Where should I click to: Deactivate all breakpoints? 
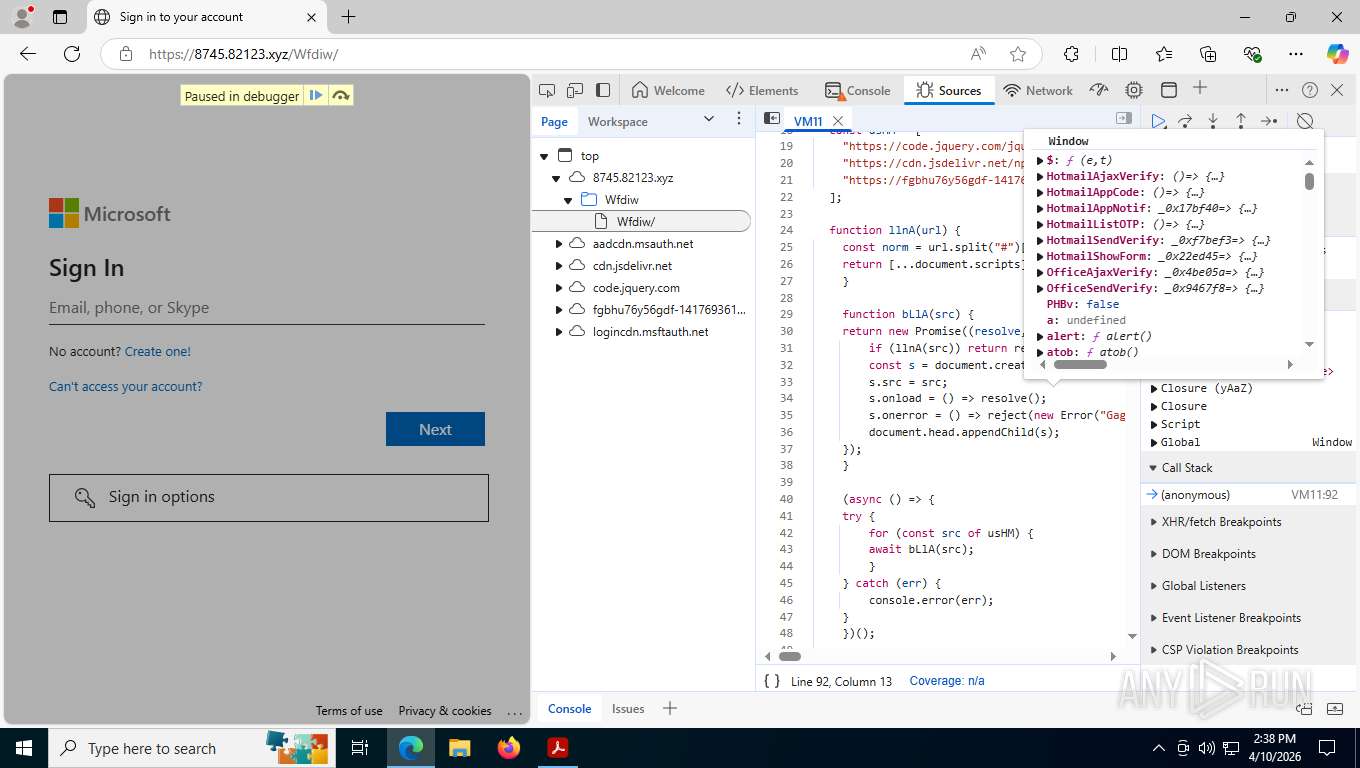click(x=1305, y=121)
